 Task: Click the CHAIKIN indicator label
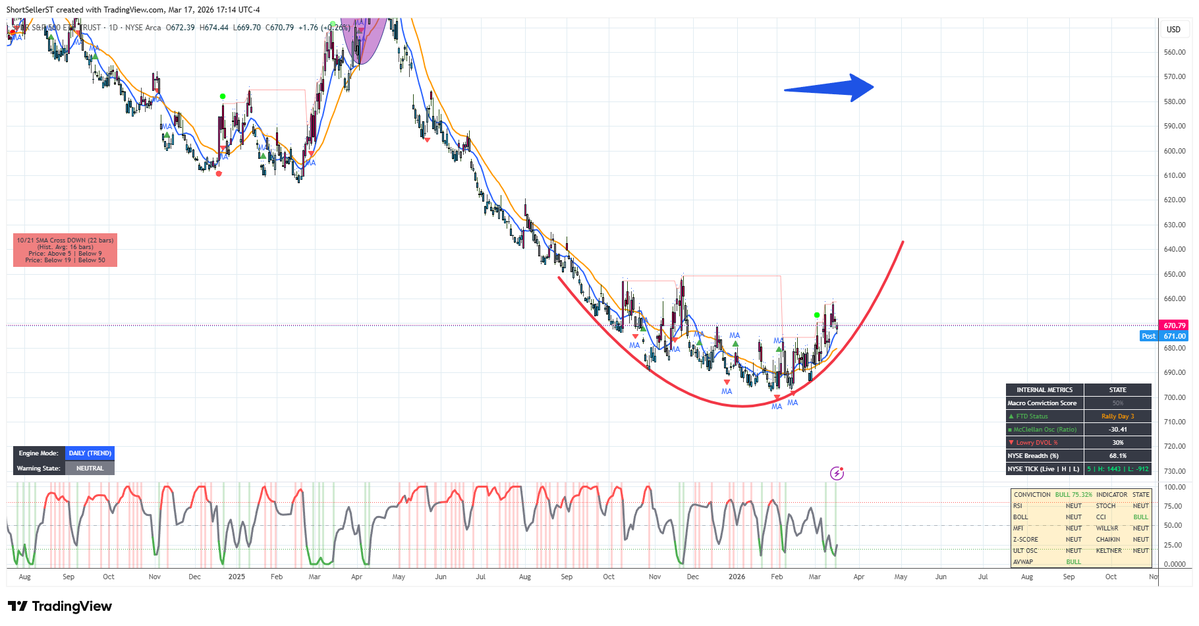tap(1108, 539)
